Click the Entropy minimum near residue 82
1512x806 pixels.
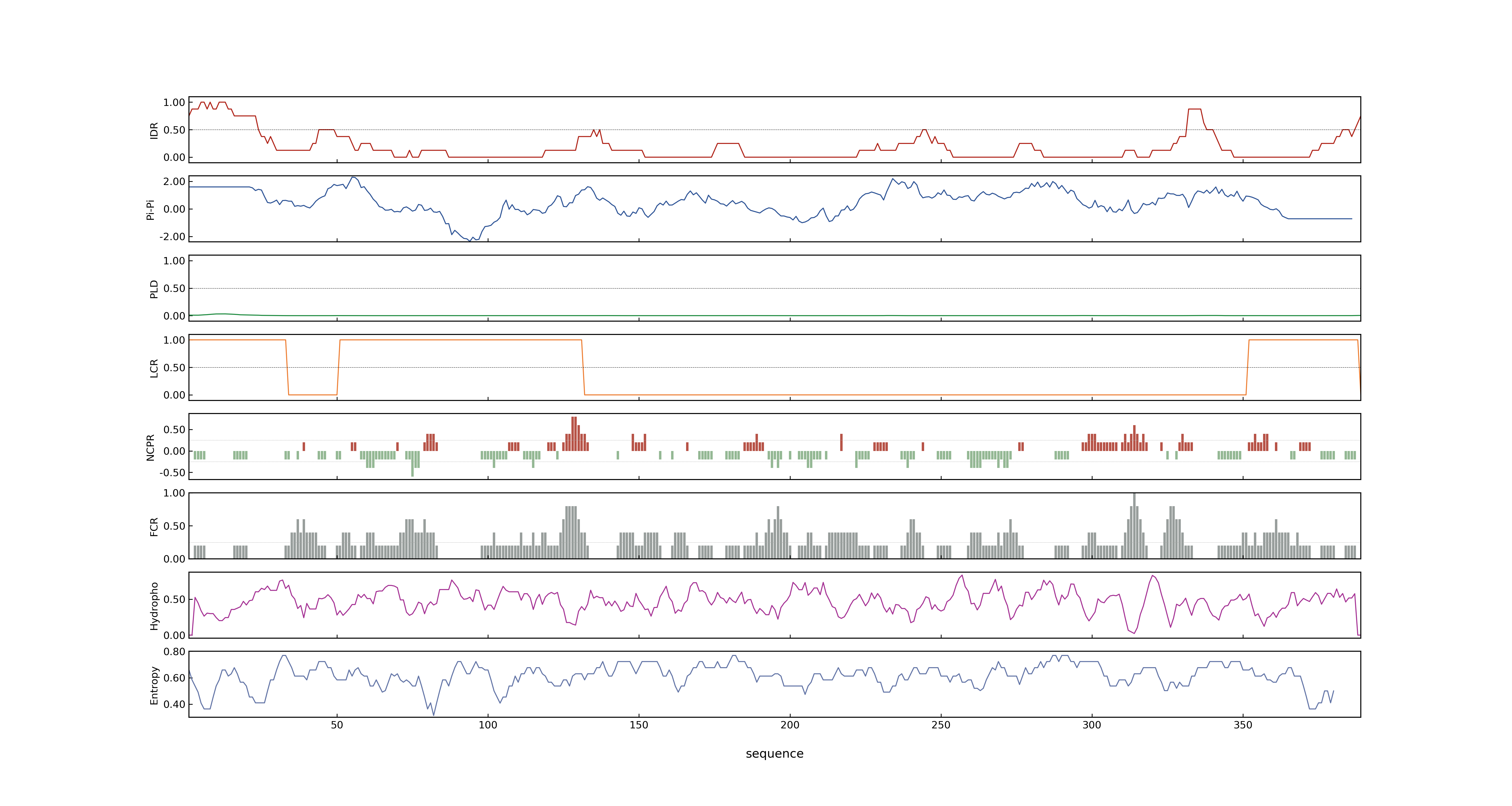click(x=433, y=715)
